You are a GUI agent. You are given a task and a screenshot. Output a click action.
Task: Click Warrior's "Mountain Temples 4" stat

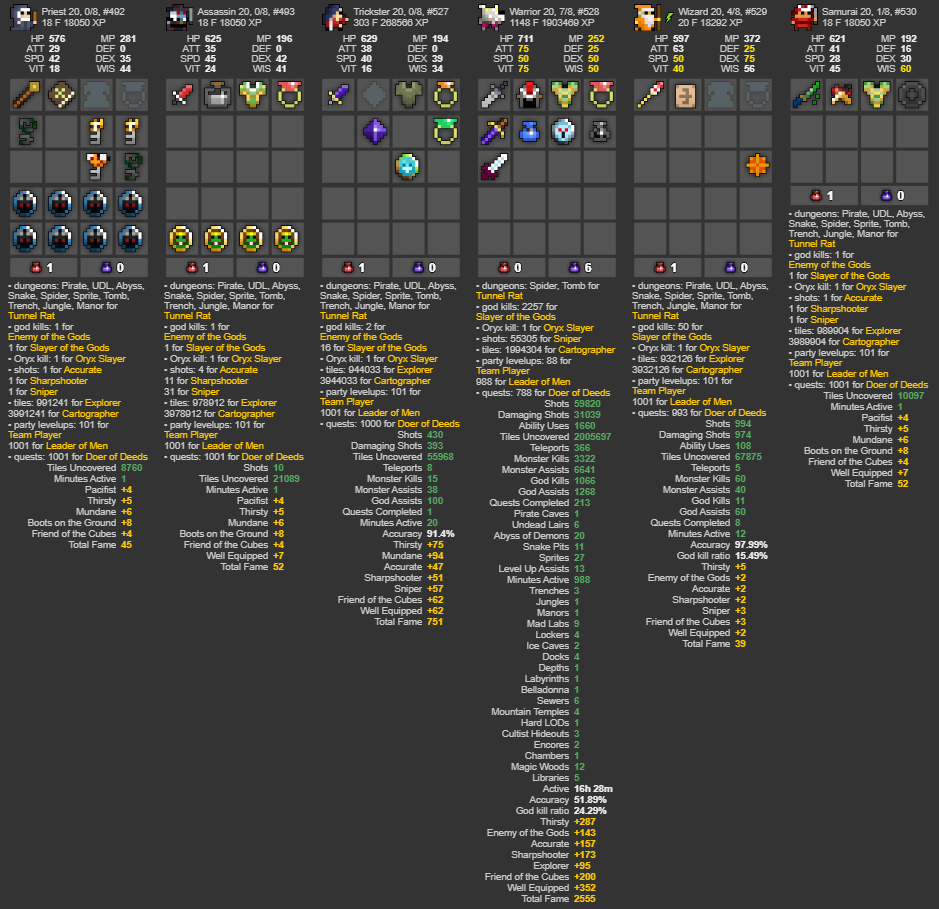pyautogui.click(x=535, y=712)
